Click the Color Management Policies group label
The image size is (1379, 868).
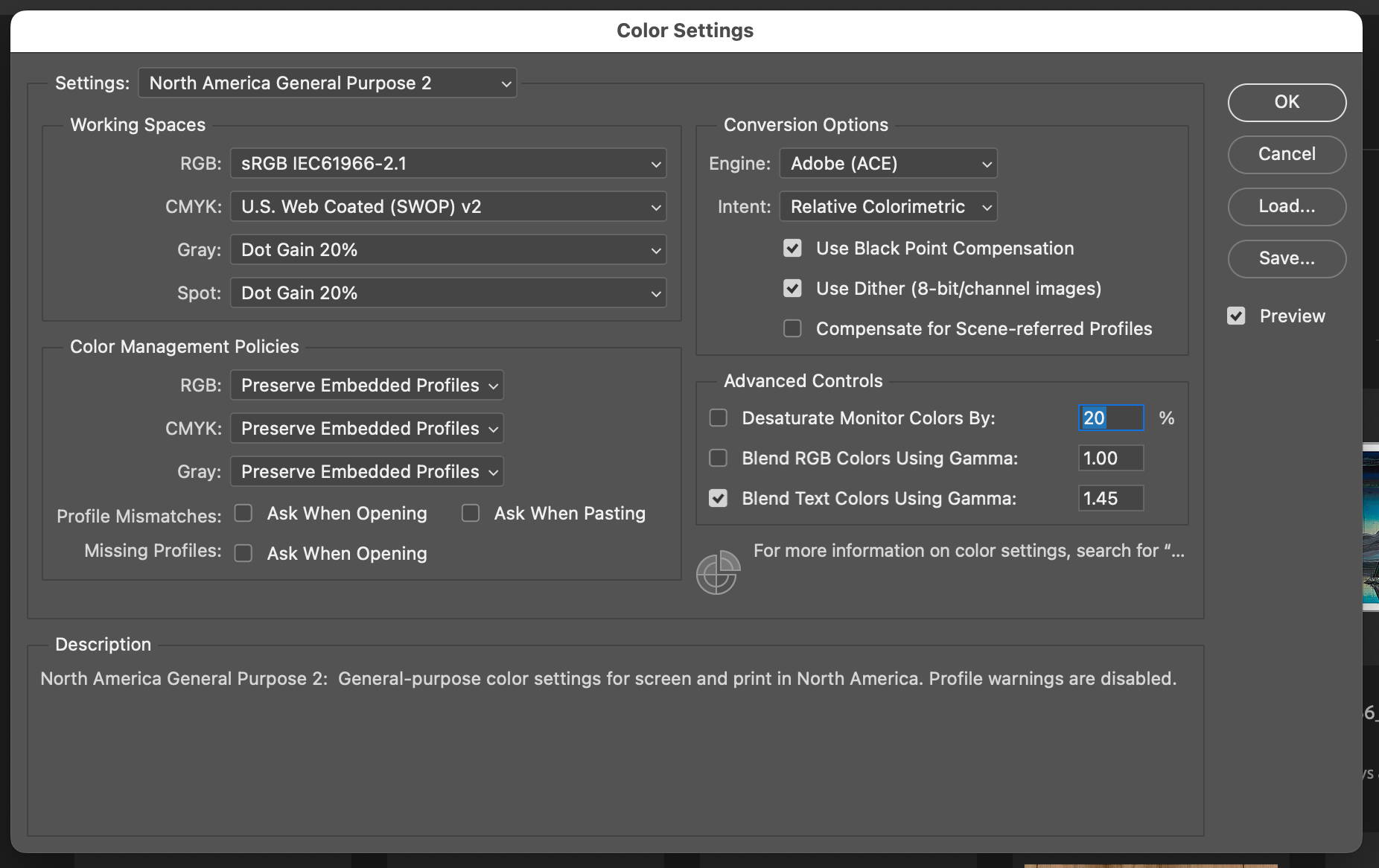[185, 347]
